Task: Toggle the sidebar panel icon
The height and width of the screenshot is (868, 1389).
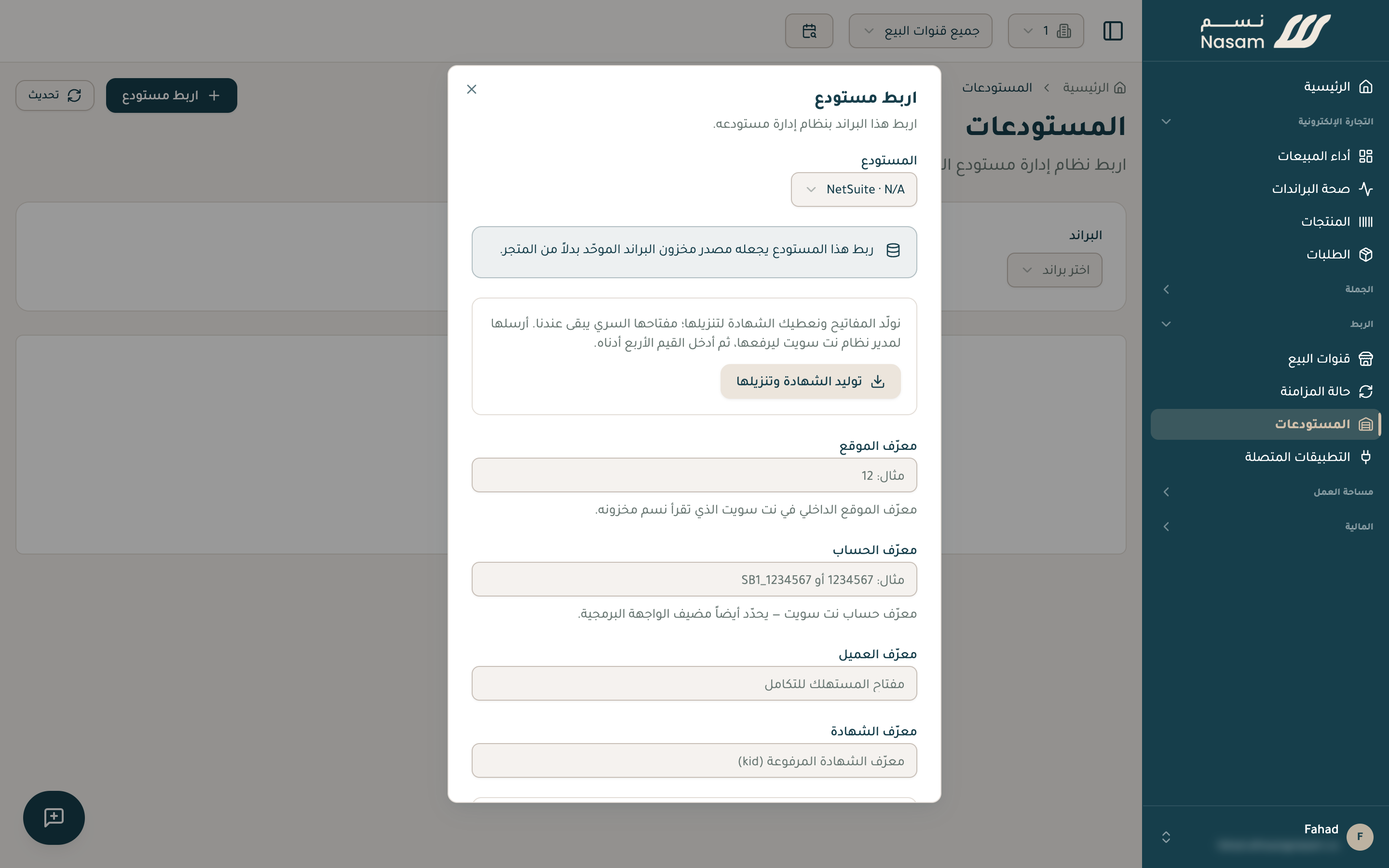Action: point(1113,30)
